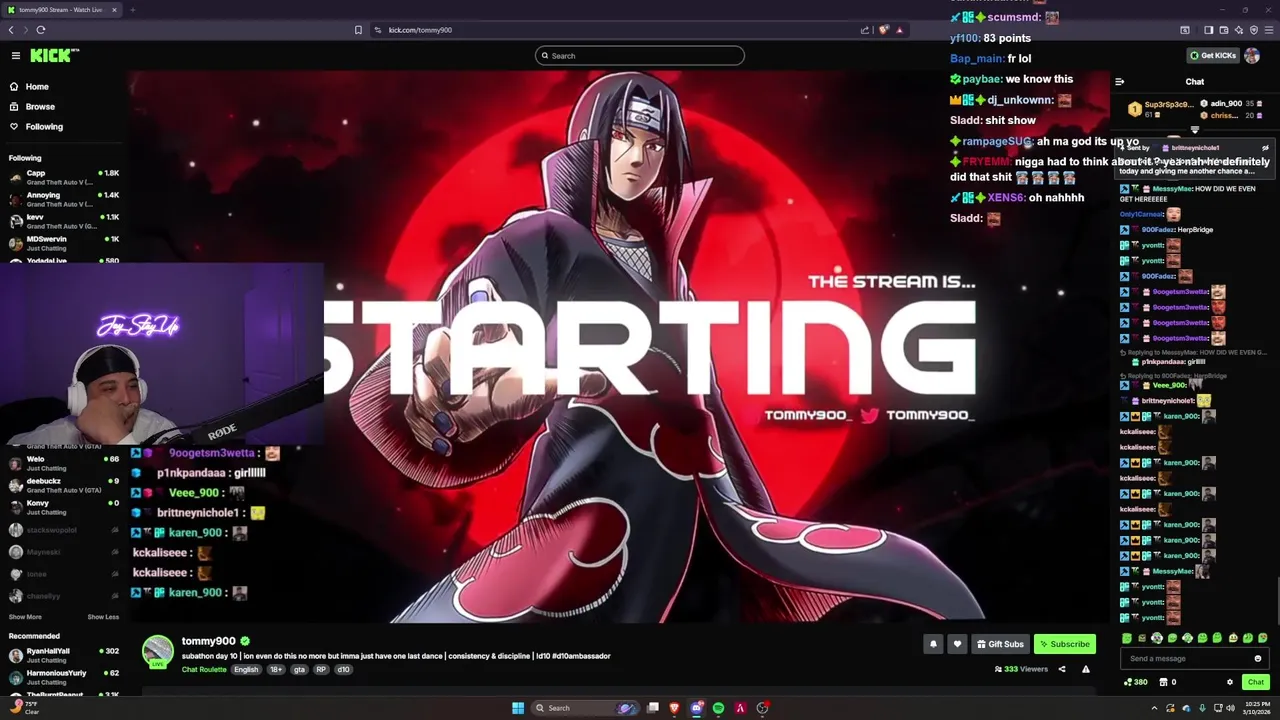Toggle notifications bell for tommy900
This screenshot has width=1280, height=720.
coord(933,644)
